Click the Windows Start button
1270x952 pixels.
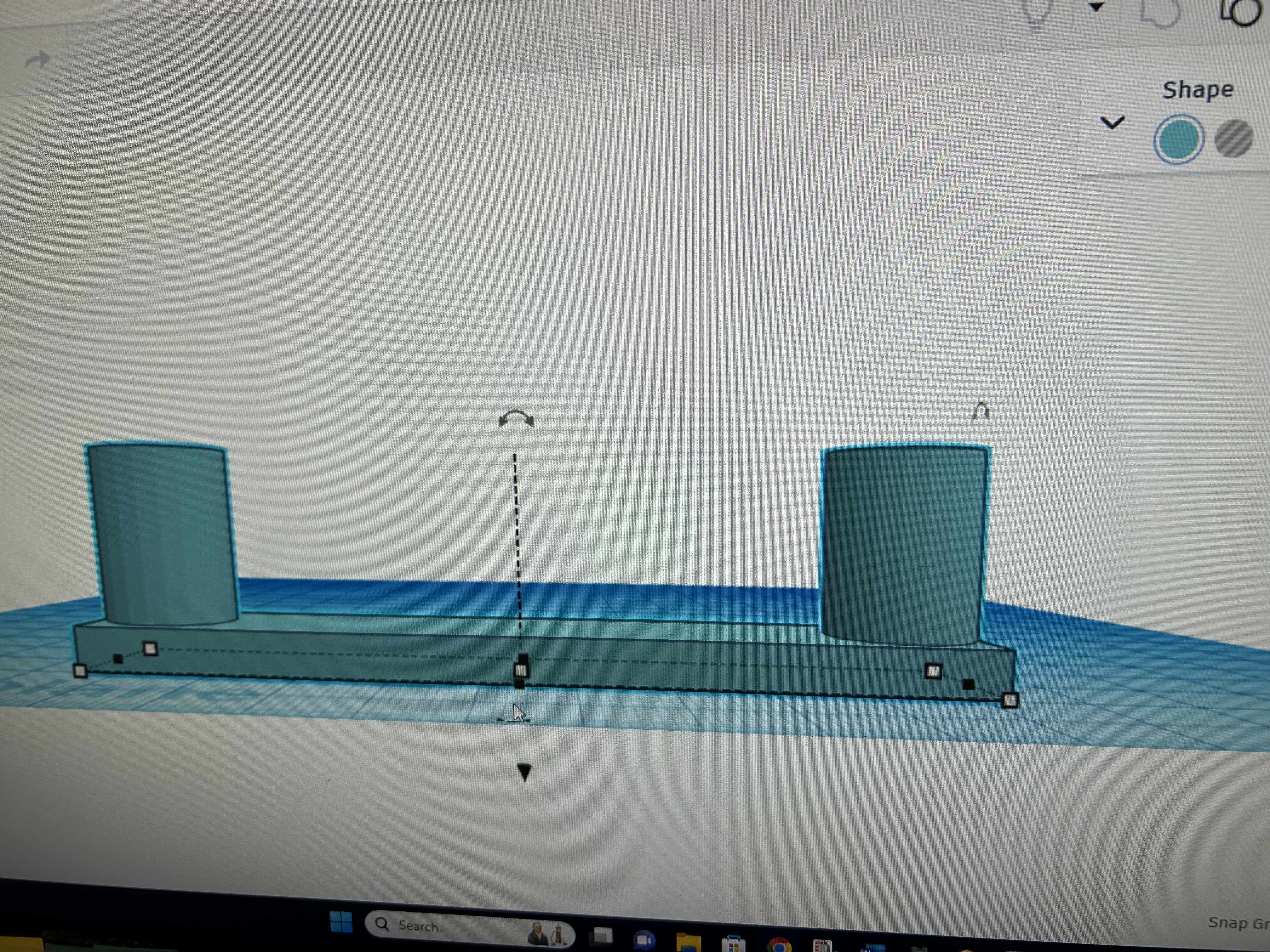(341, 921)
